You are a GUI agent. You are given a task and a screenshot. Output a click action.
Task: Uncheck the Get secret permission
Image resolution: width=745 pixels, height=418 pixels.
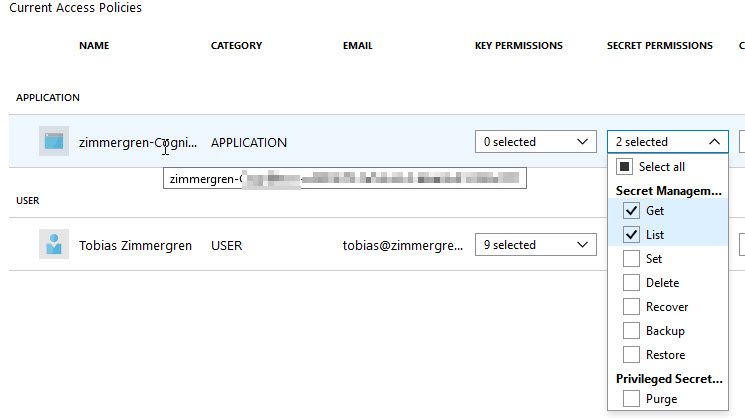coord(631,211)
